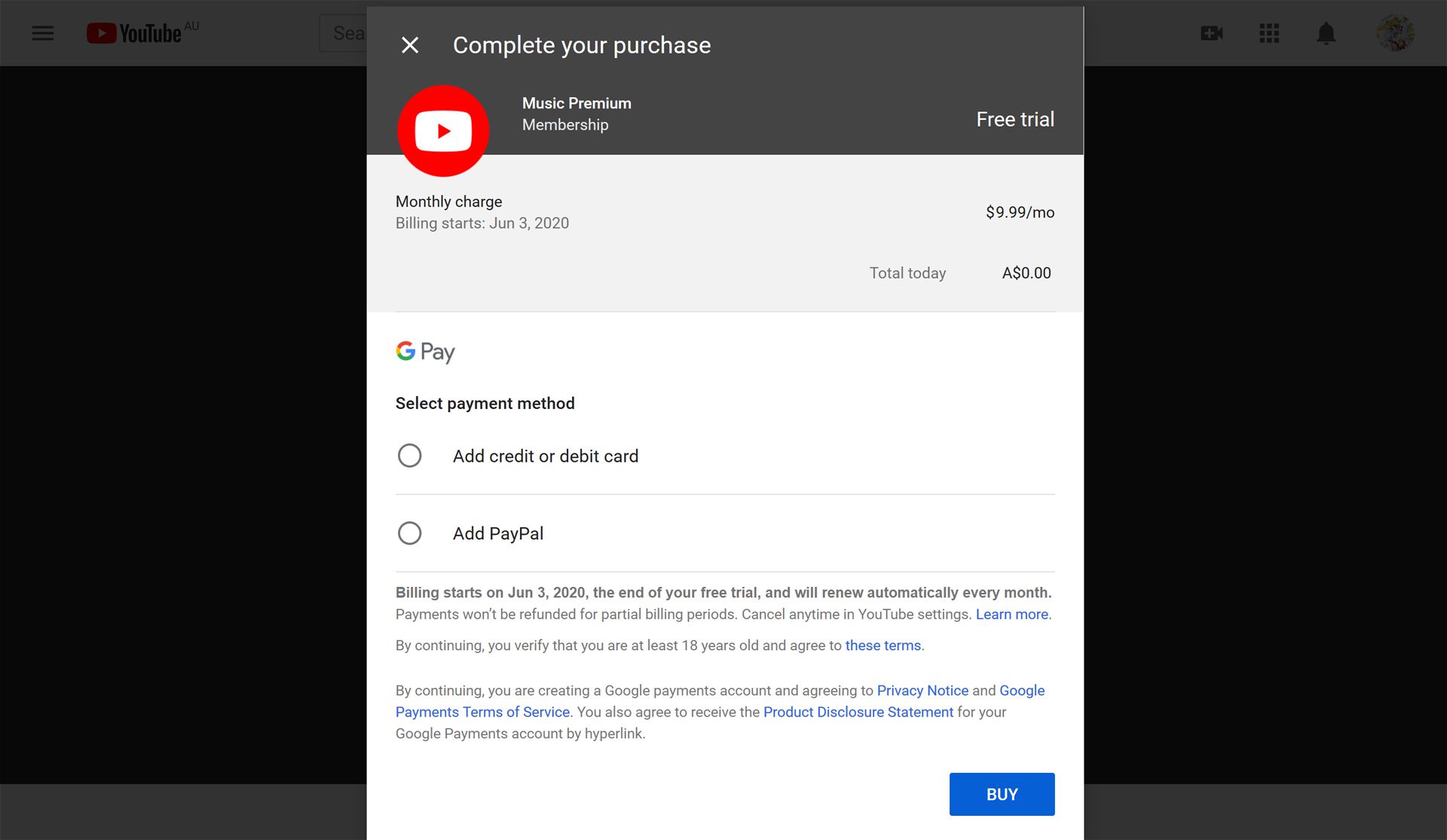
Task: Click the Music Premium title
Action: pos(577,103)
